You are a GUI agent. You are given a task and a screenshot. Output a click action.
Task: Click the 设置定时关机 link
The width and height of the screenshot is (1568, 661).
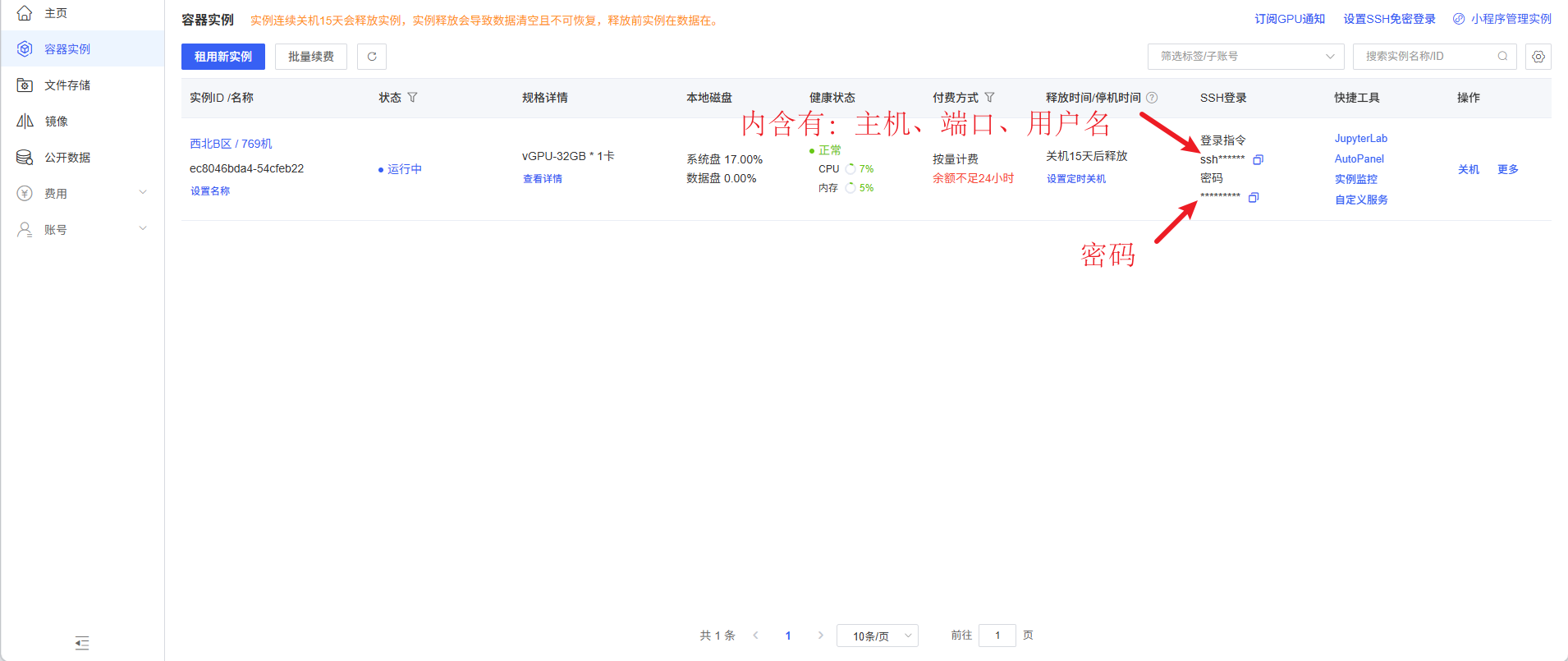(x=1076, y=179)
